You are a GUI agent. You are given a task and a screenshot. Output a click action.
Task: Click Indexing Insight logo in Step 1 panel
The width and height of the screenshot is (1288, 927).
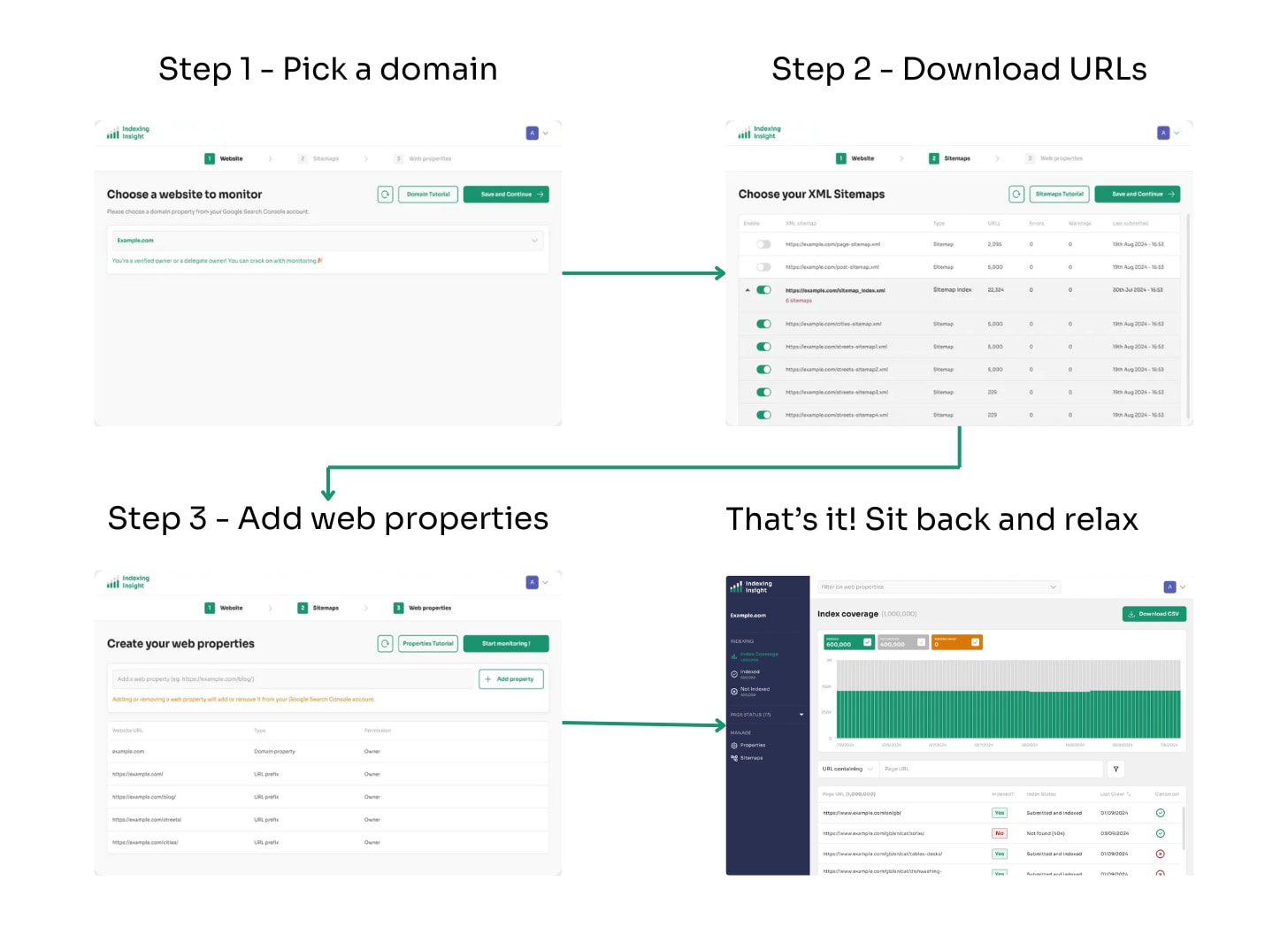pyautogui.click(x=128, y=133)
